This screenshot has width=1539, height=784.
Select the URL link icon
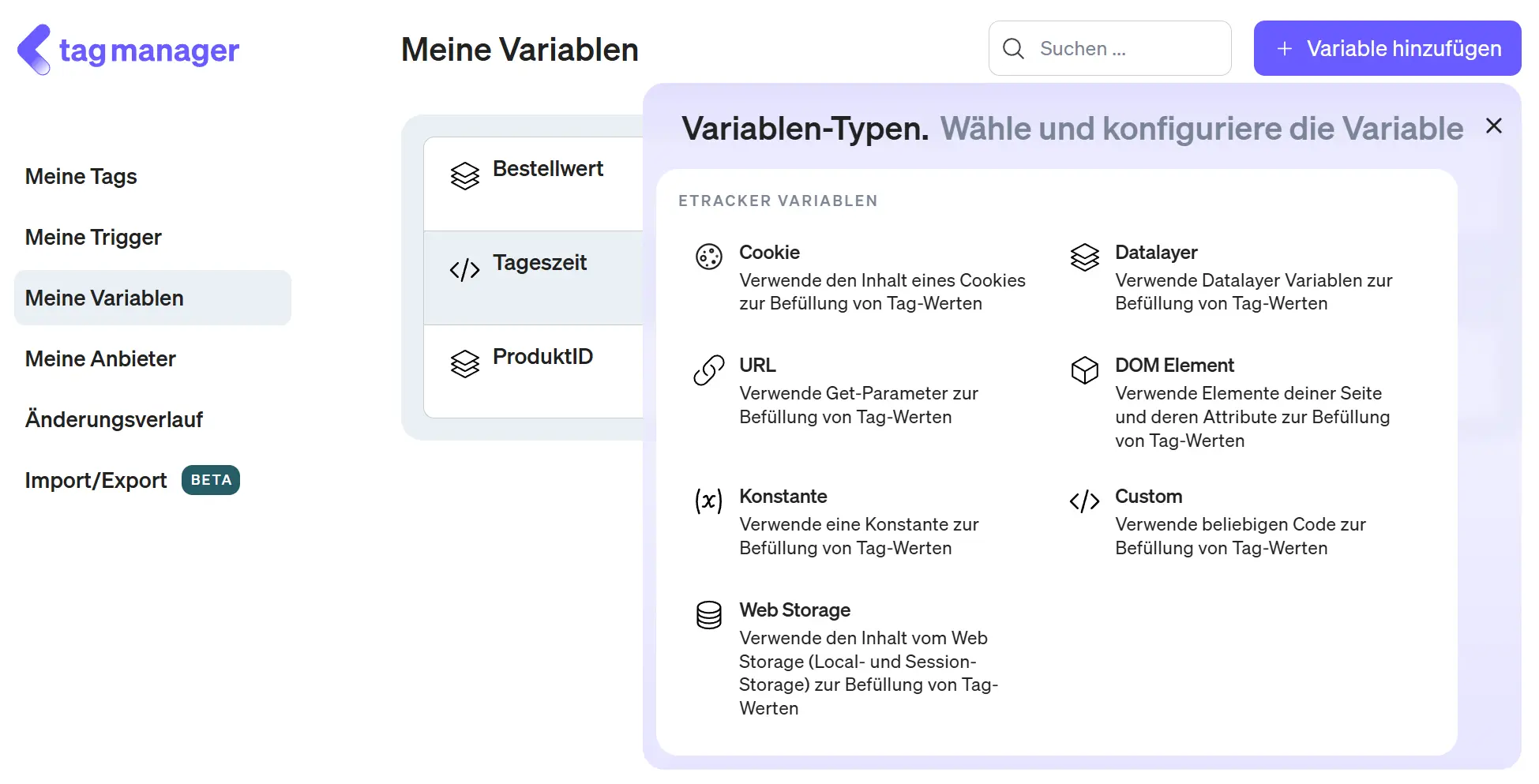coord(709,369)
